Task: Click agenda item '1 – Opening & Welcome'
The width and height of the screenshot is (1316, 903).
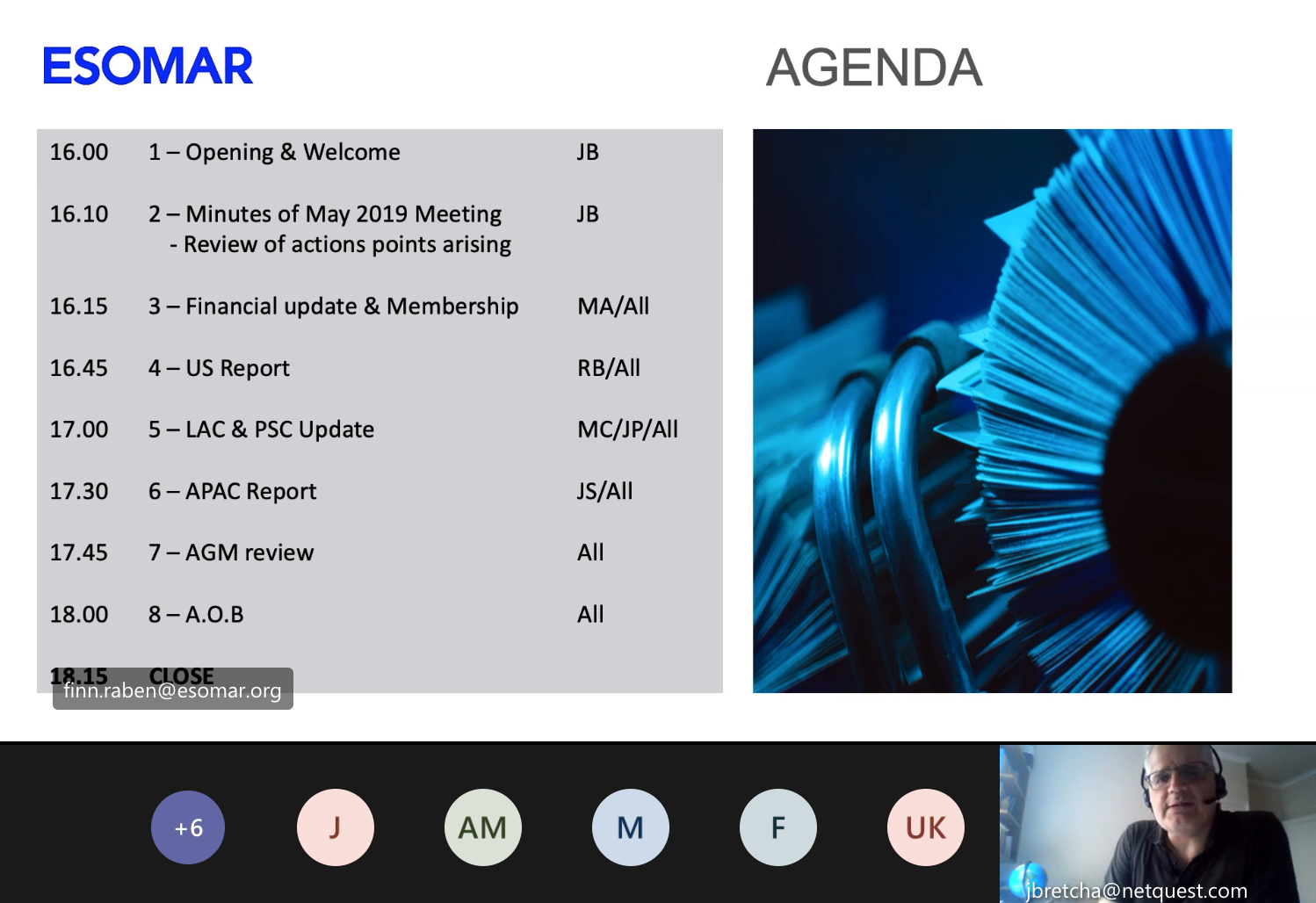Action: 274,153
